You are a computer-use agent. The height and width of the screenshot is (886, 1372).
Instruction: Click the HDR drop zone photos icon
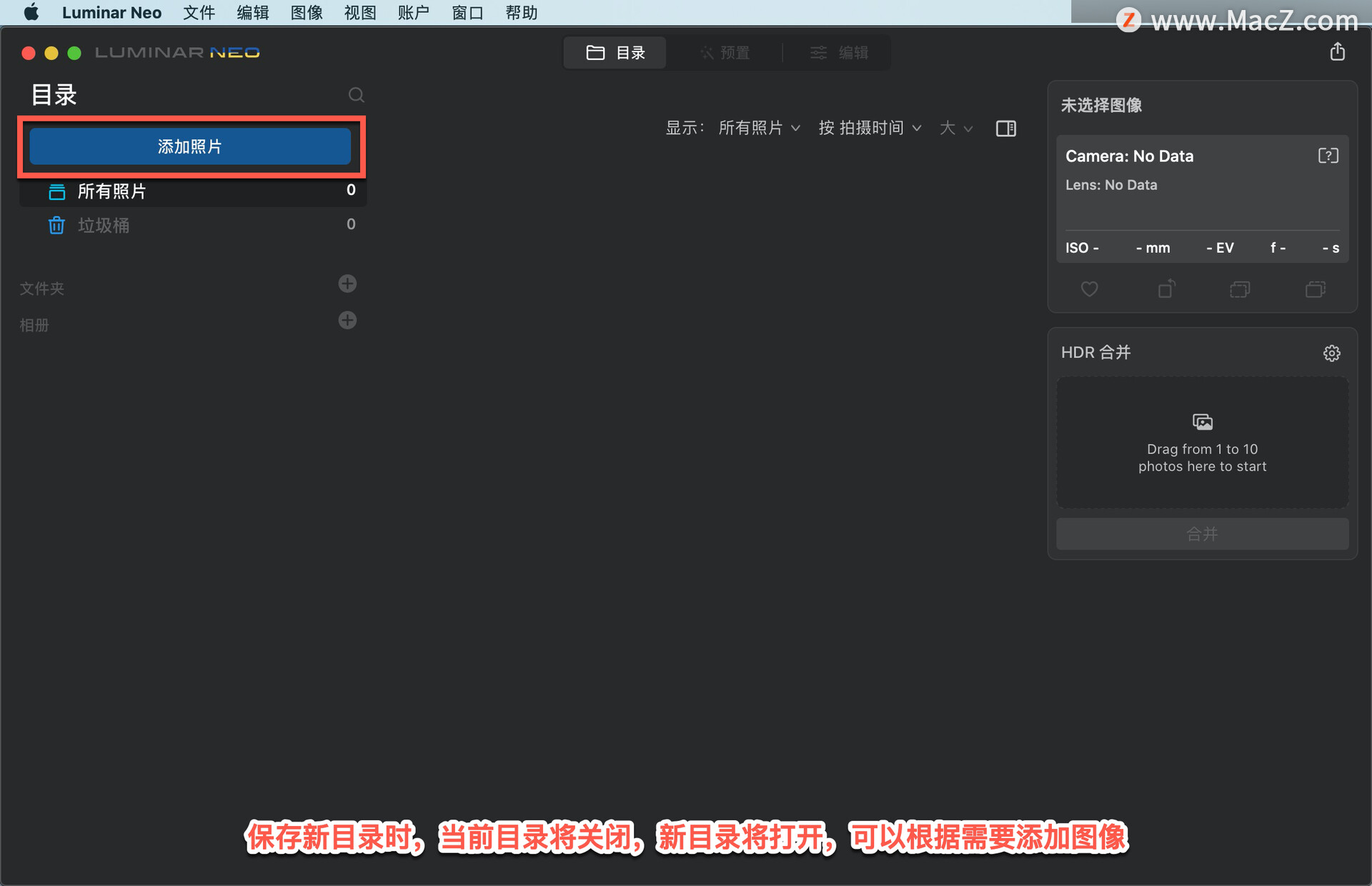(1203, 422)
